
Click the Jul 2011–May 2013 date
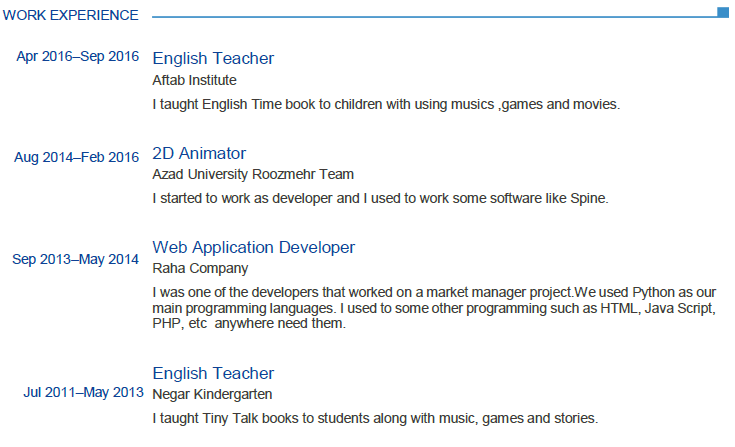pyautogui.click(x=84, y=392)
